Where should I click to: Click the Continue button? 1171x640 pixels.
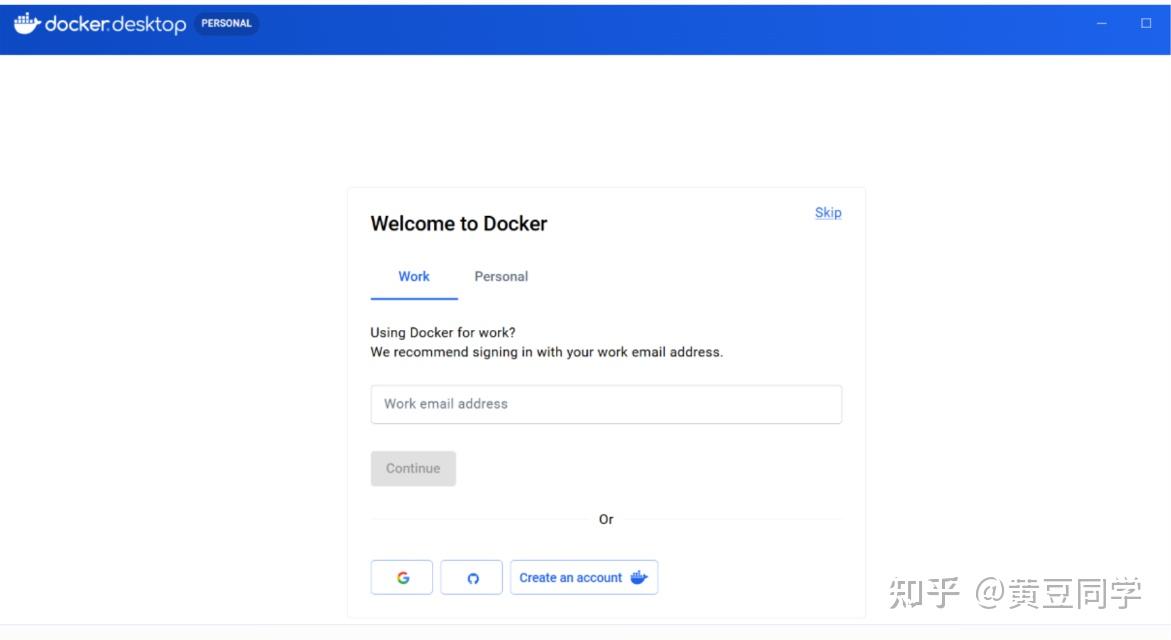point(413,468)
